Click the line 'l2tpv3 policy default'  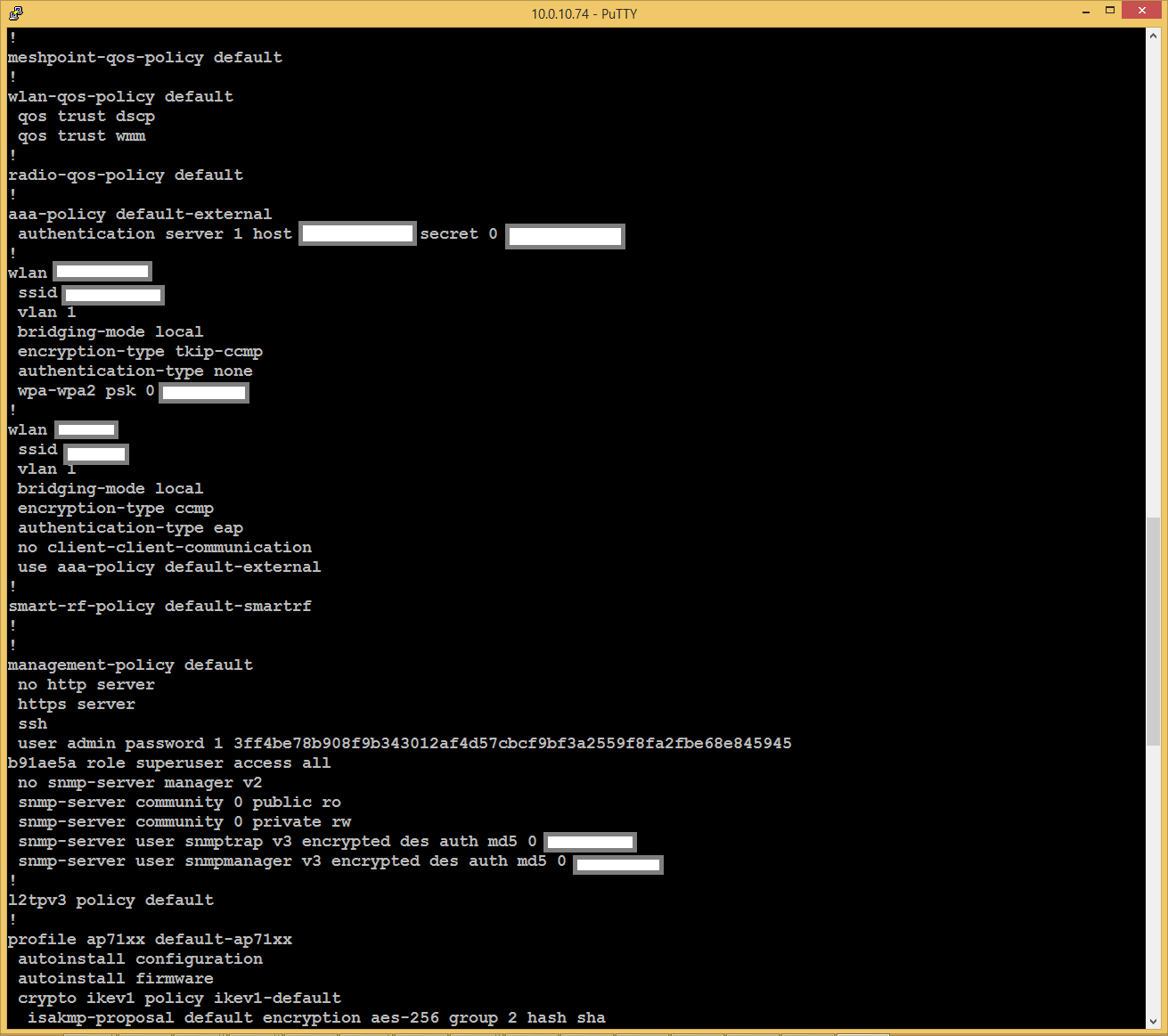[110, 900]
